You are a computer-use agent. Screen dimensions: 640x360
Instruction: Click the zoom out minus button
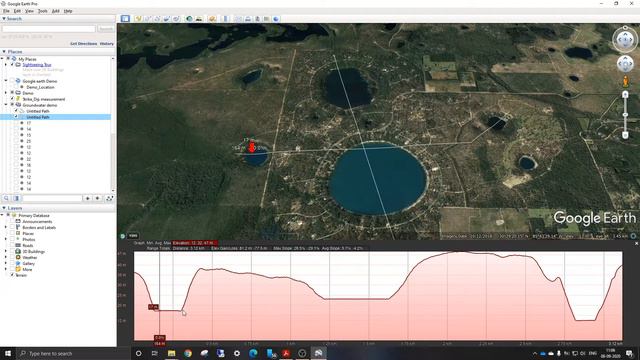click(625, 135)
